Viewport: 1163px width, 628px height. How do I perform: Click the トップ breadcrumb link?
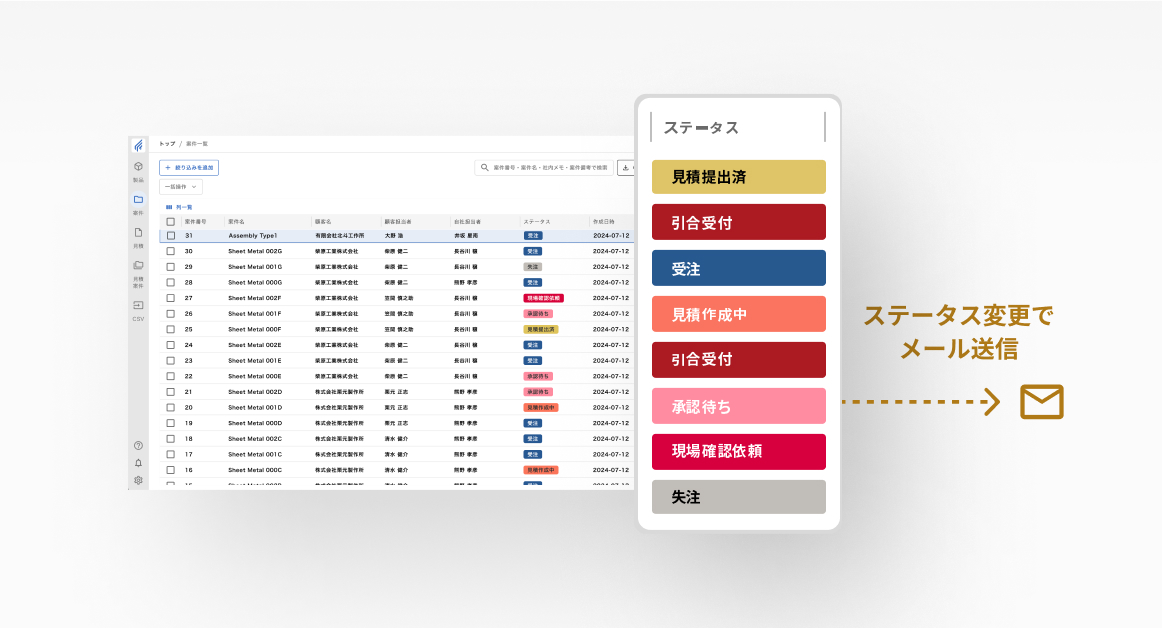click(167, 144)
